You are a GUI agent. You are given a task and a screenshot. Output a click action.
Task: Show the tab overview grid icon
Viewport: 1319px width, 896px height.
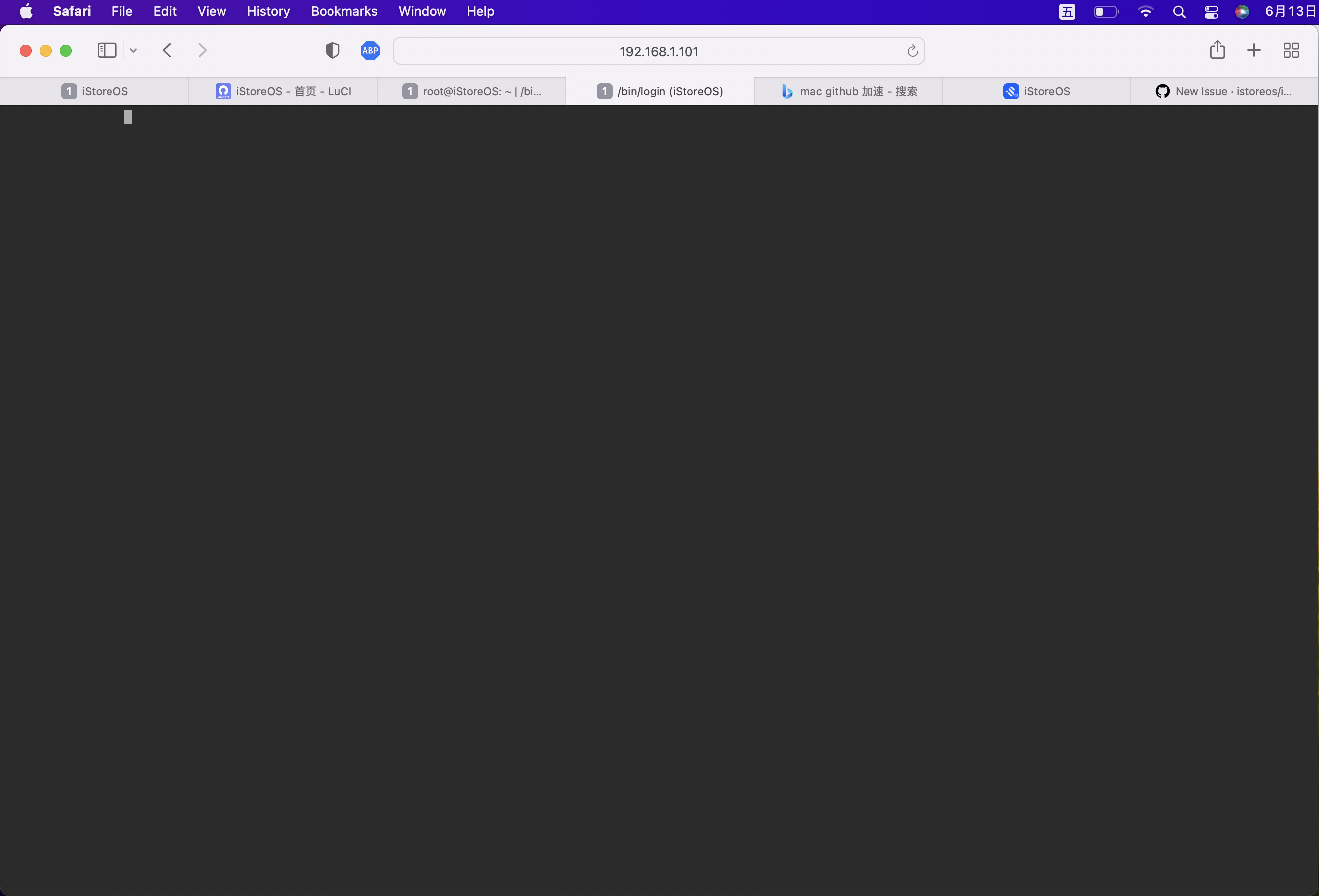(1291, 50)
